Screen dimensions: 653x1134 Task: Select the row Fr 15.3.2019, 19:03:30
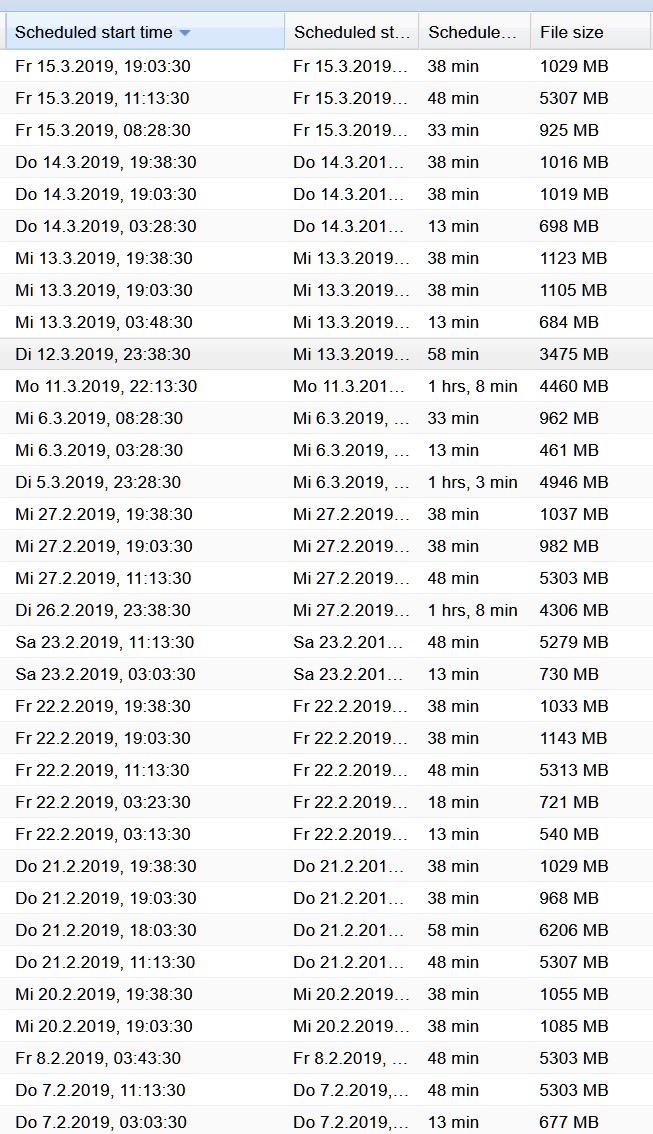pyautogui.click(x=326, y=67)
